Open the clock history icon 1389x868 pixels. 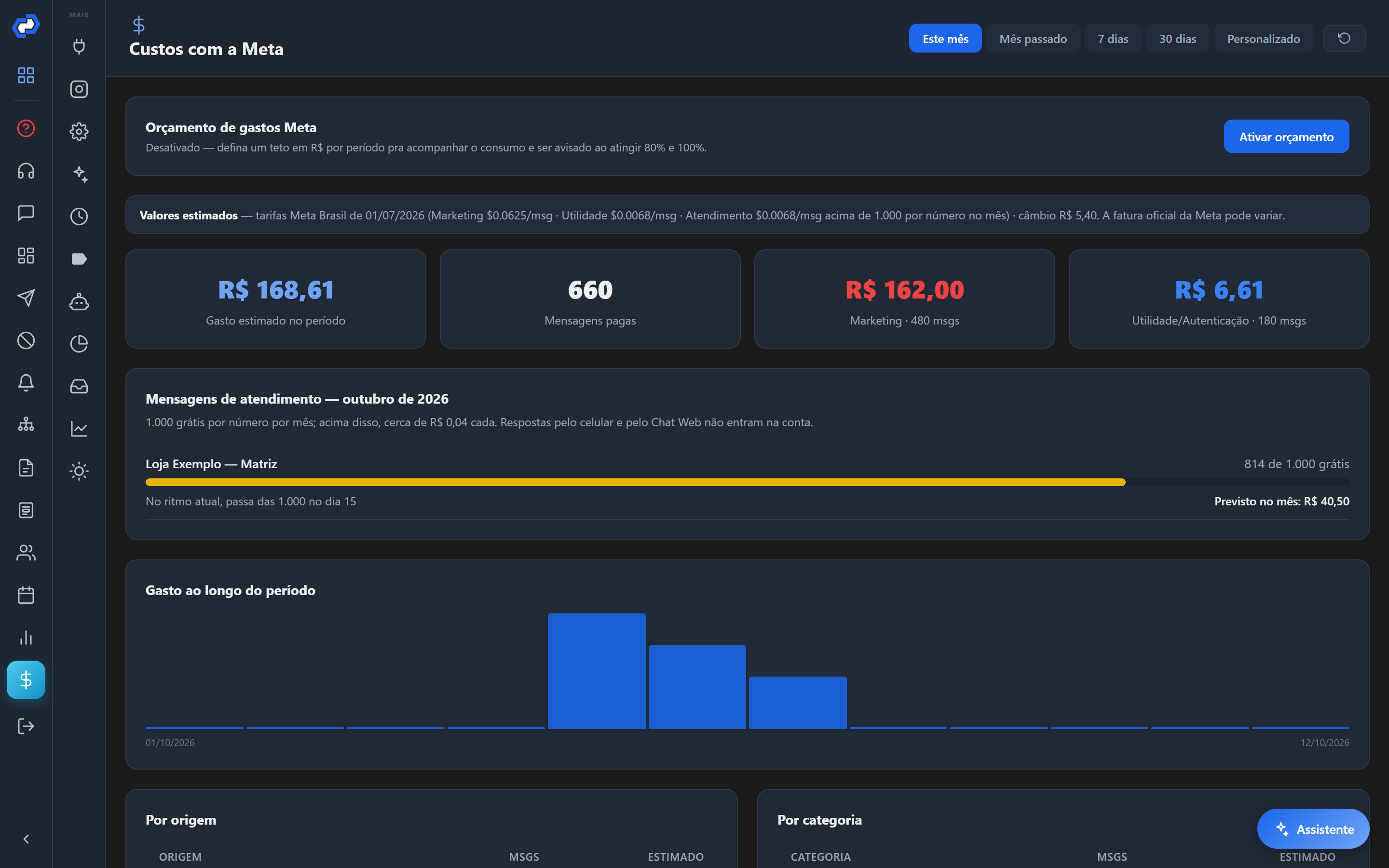(x=79, y=217)
